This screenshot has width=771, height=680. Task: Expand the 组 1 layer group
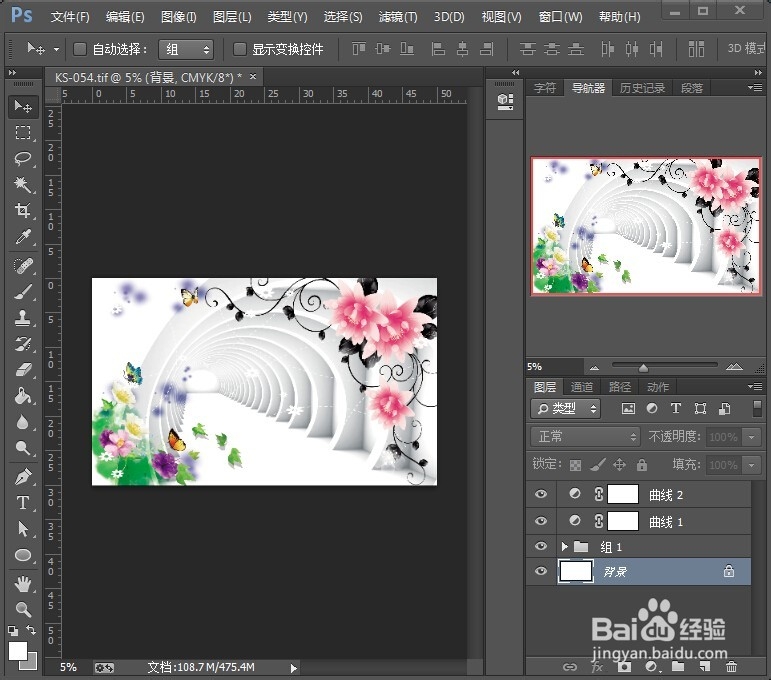[564, 546]
